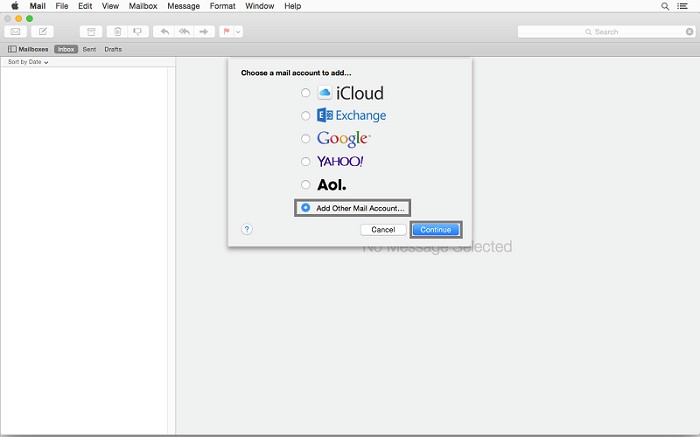
Task: Open the Message menu
Action: click(183, 6)
